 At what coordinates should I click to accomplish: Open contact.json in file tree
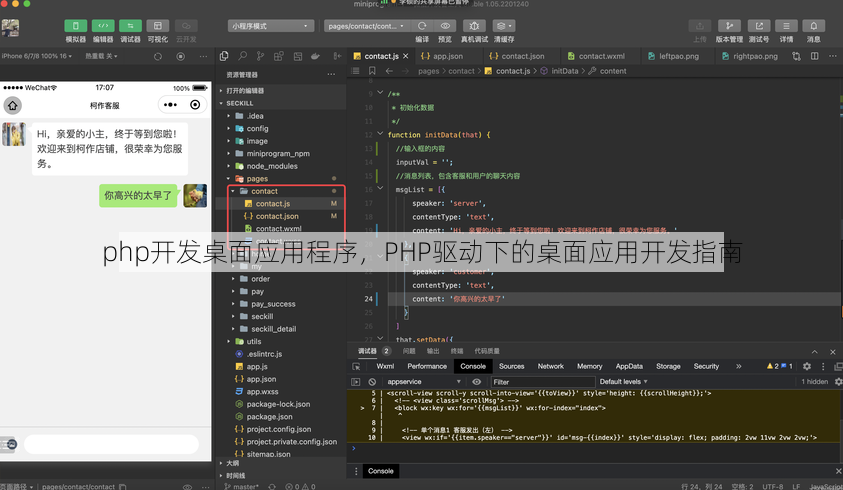[277, 216]
